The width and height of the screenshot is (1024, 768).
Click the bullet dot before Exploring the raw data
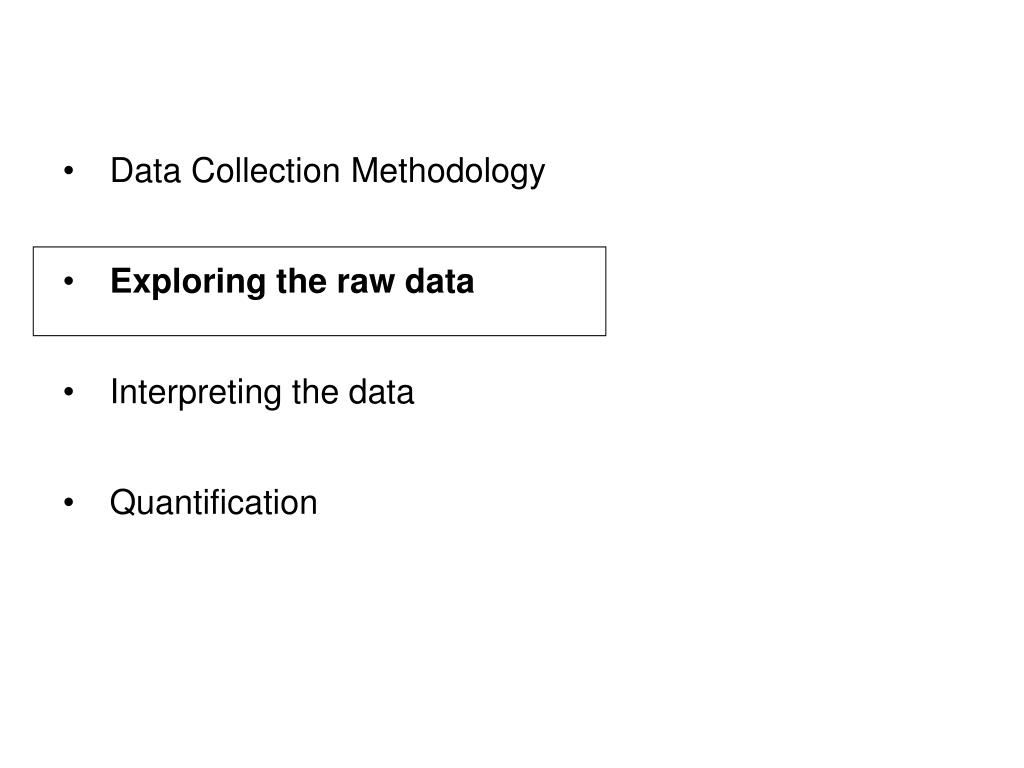68,284
